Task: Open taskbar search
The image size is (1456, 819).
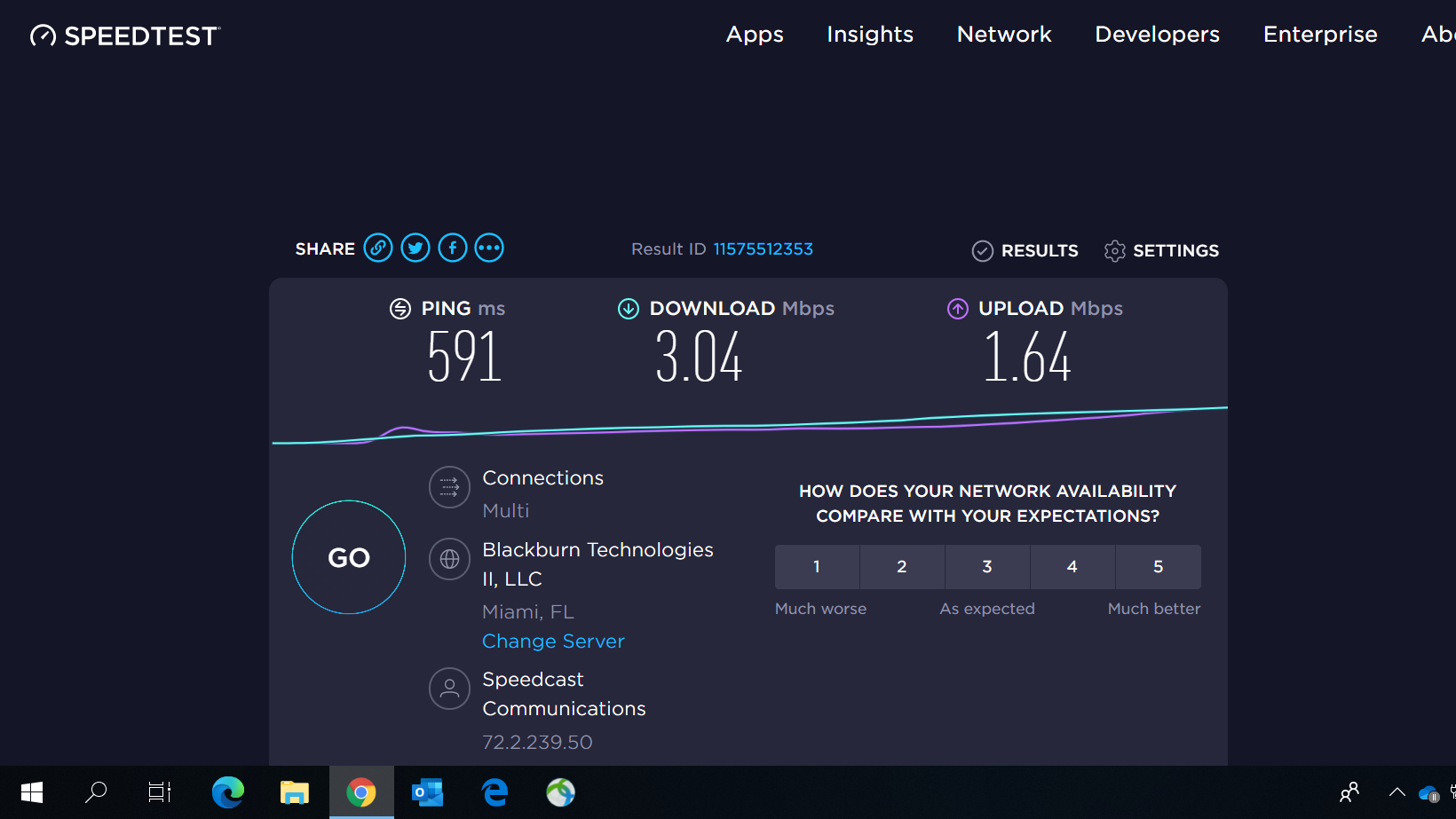Action: point(96,792)
